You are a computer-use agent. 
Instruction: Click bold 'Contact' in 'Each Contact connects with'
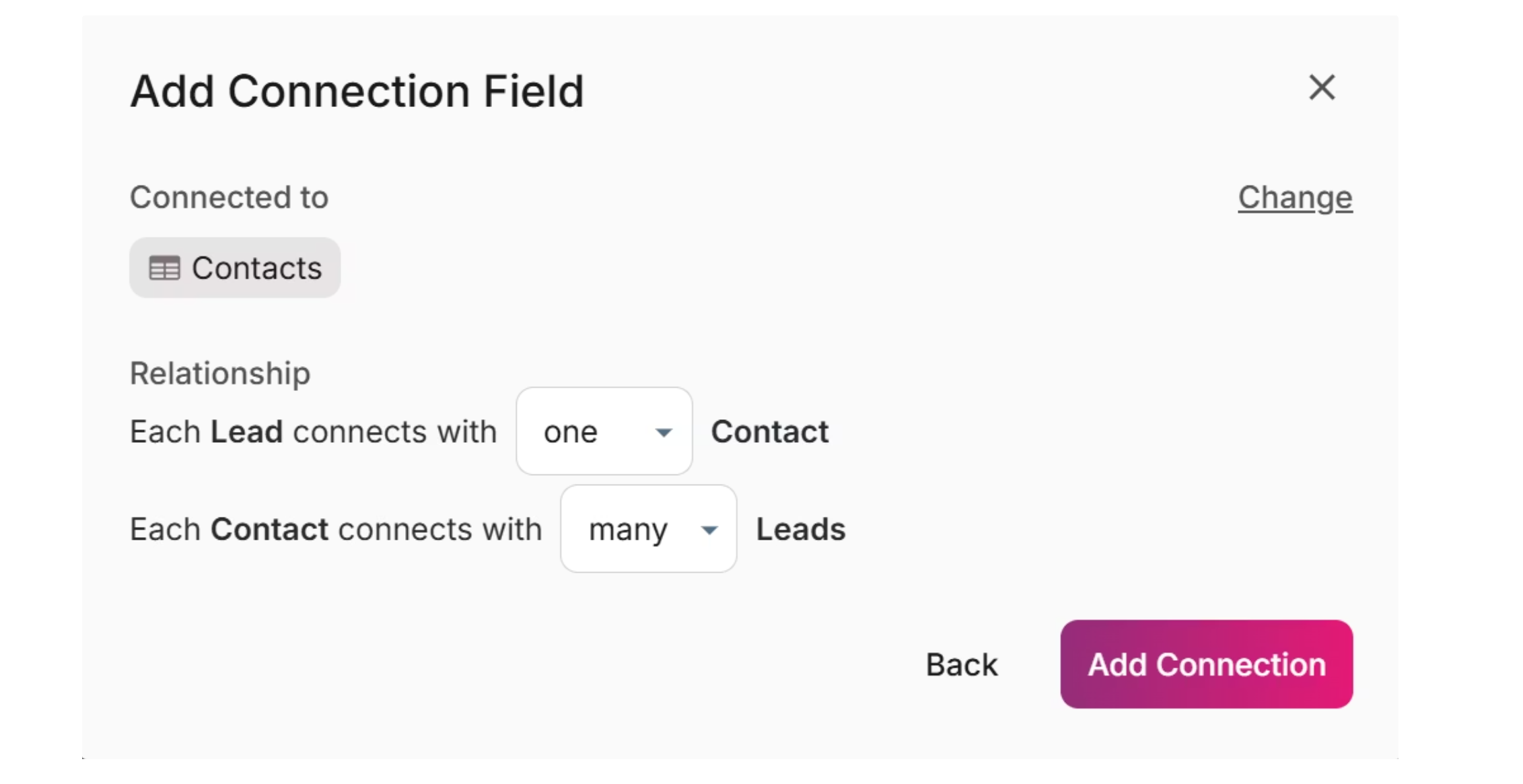tap(269, 530)
